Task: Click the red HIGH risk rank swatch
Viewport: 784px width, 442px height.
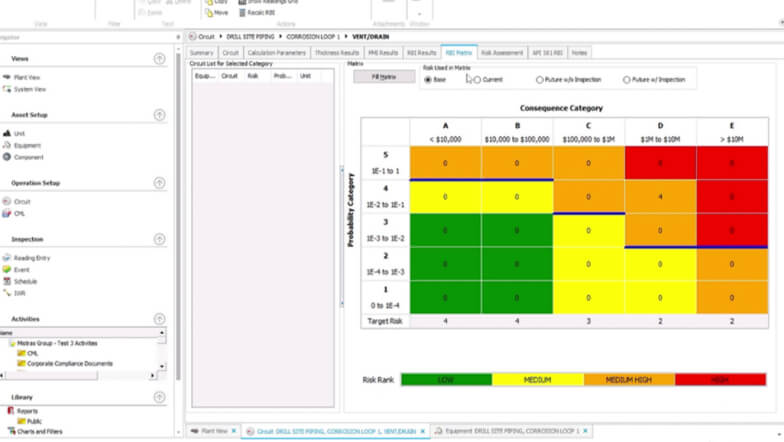Action: pos(720,380)
